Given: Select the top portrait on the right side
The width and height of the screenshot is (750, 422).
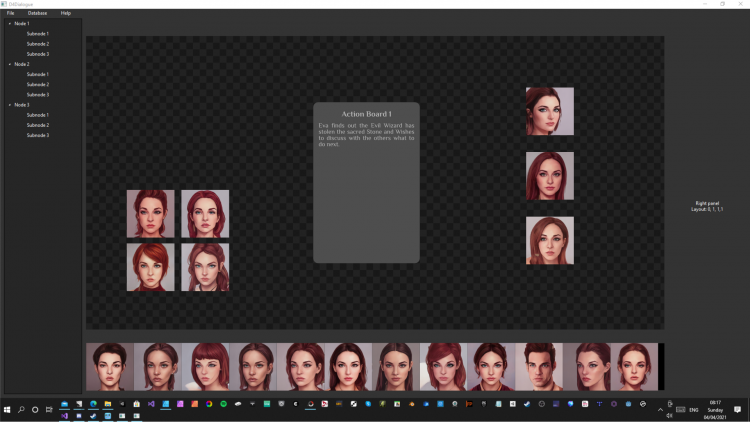Looking at the screenshot, I should 550,111.
